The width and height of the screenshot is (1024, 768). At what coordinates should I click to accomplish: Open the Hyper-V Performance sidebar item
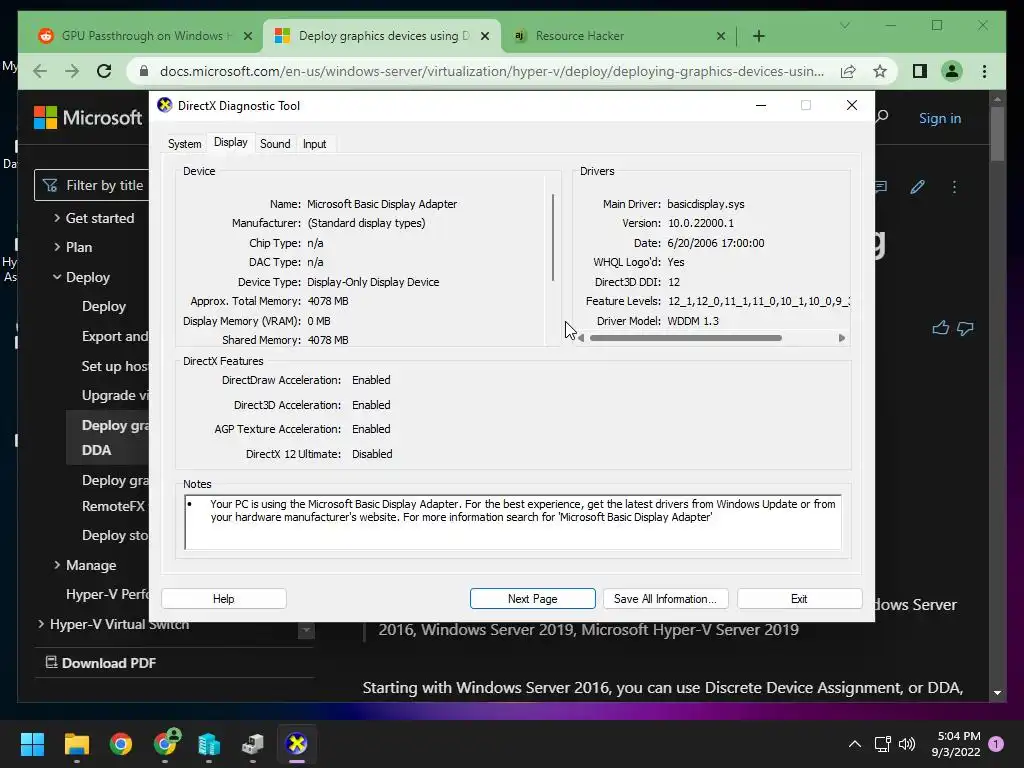coord(107,594)
